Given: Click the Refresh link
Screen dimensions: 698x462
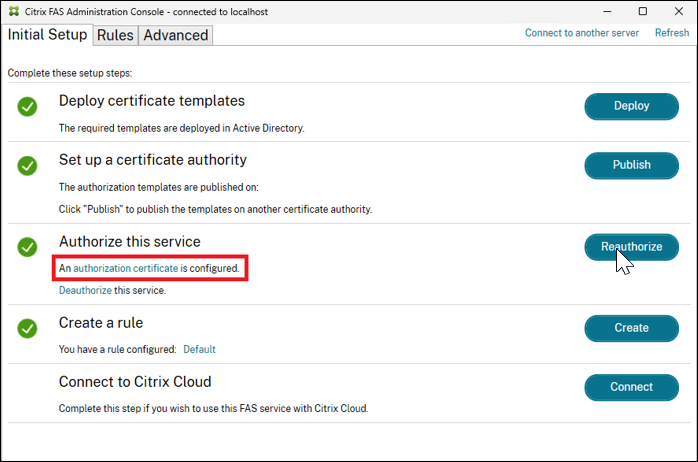Looking at the screenshot, I should tap(672, 33).
